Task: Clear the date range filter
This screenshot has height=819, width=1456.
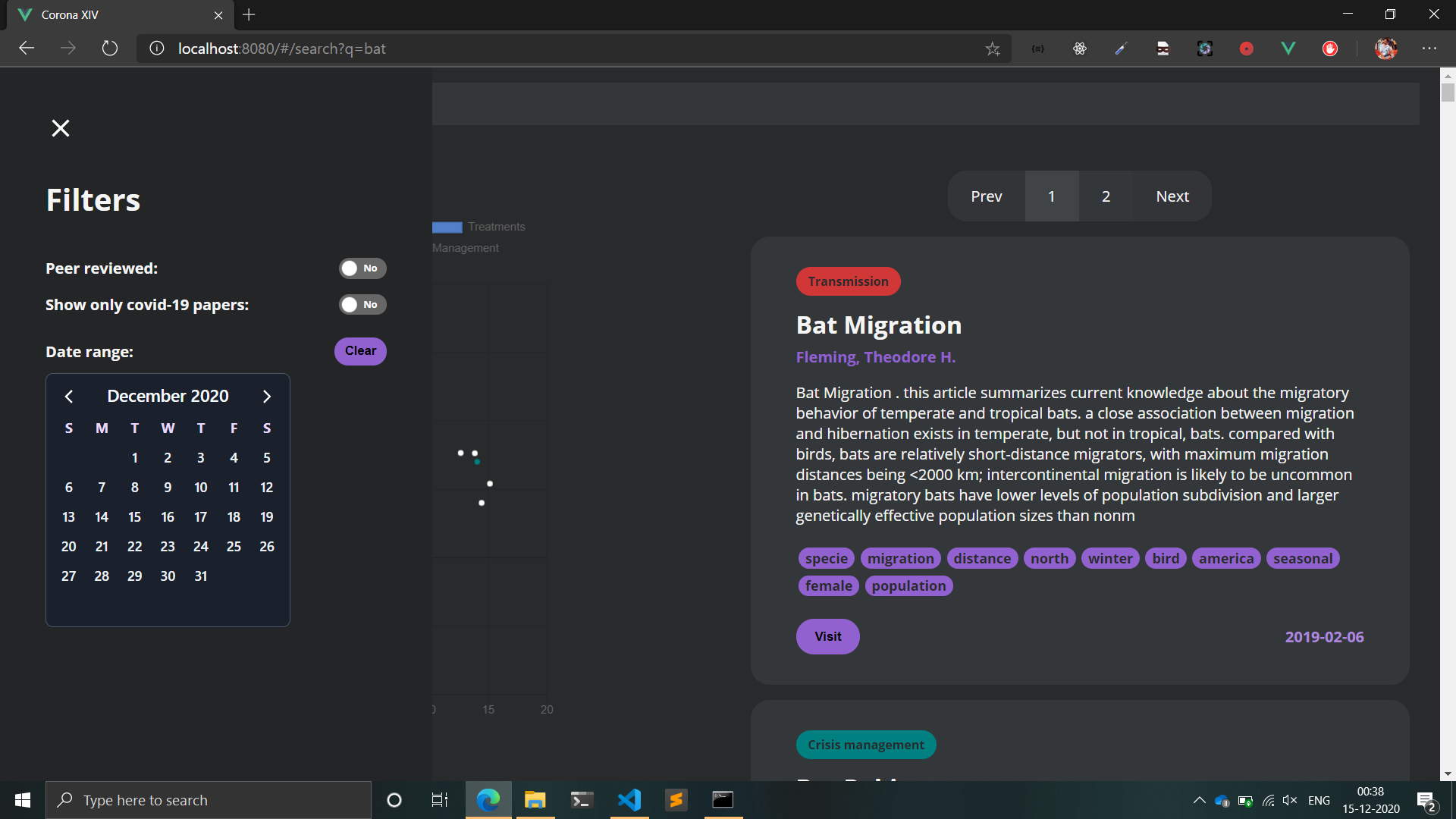Action: pos(360,351)
